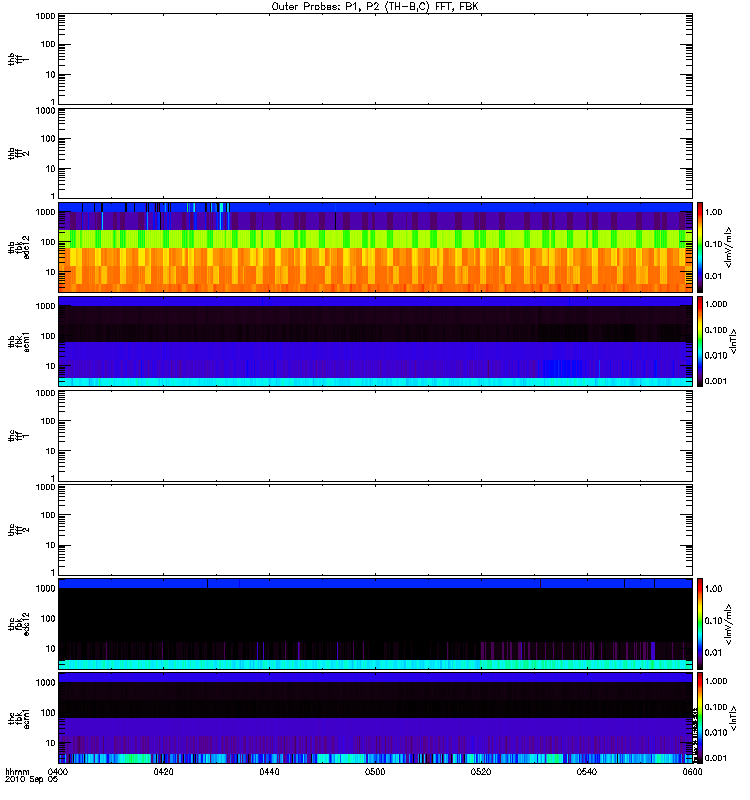Click inside the thc fbk scm1 spectrogram
This screenshot has width=750, height=800.
tap(375, 718)
